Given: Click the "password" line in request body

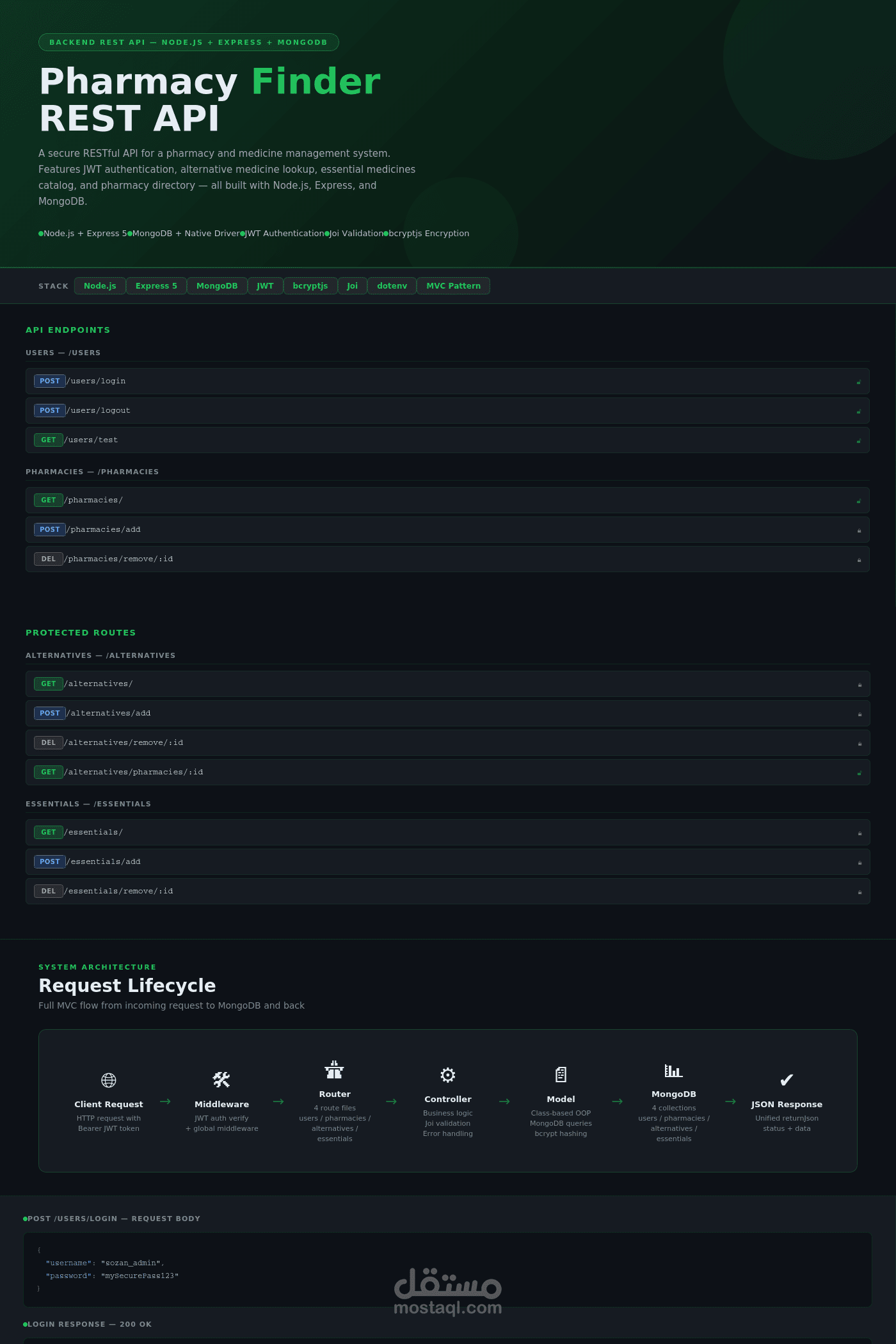Looking at the screenshot, I should click(x=112, y=1276).
